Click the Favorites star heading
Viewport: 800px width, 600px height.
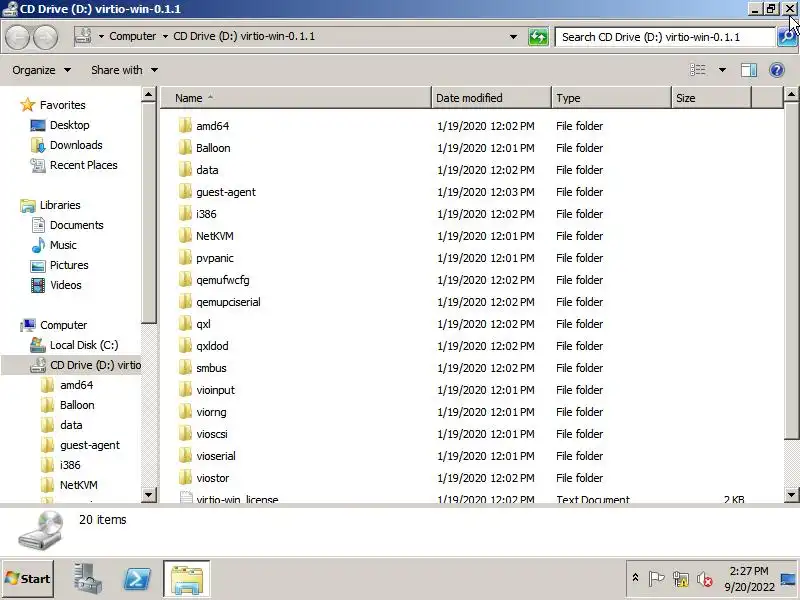(53, 105)
